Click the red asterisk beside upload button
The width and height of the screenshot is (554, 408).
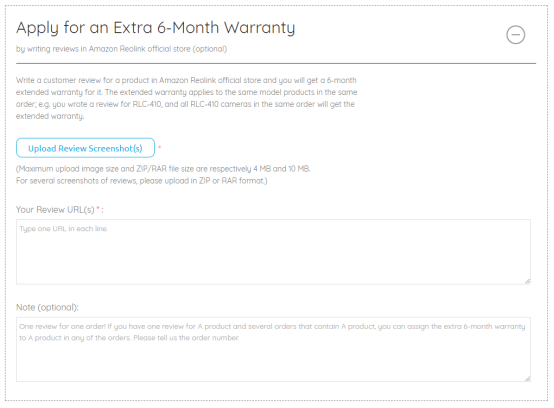tap(159, 147)
